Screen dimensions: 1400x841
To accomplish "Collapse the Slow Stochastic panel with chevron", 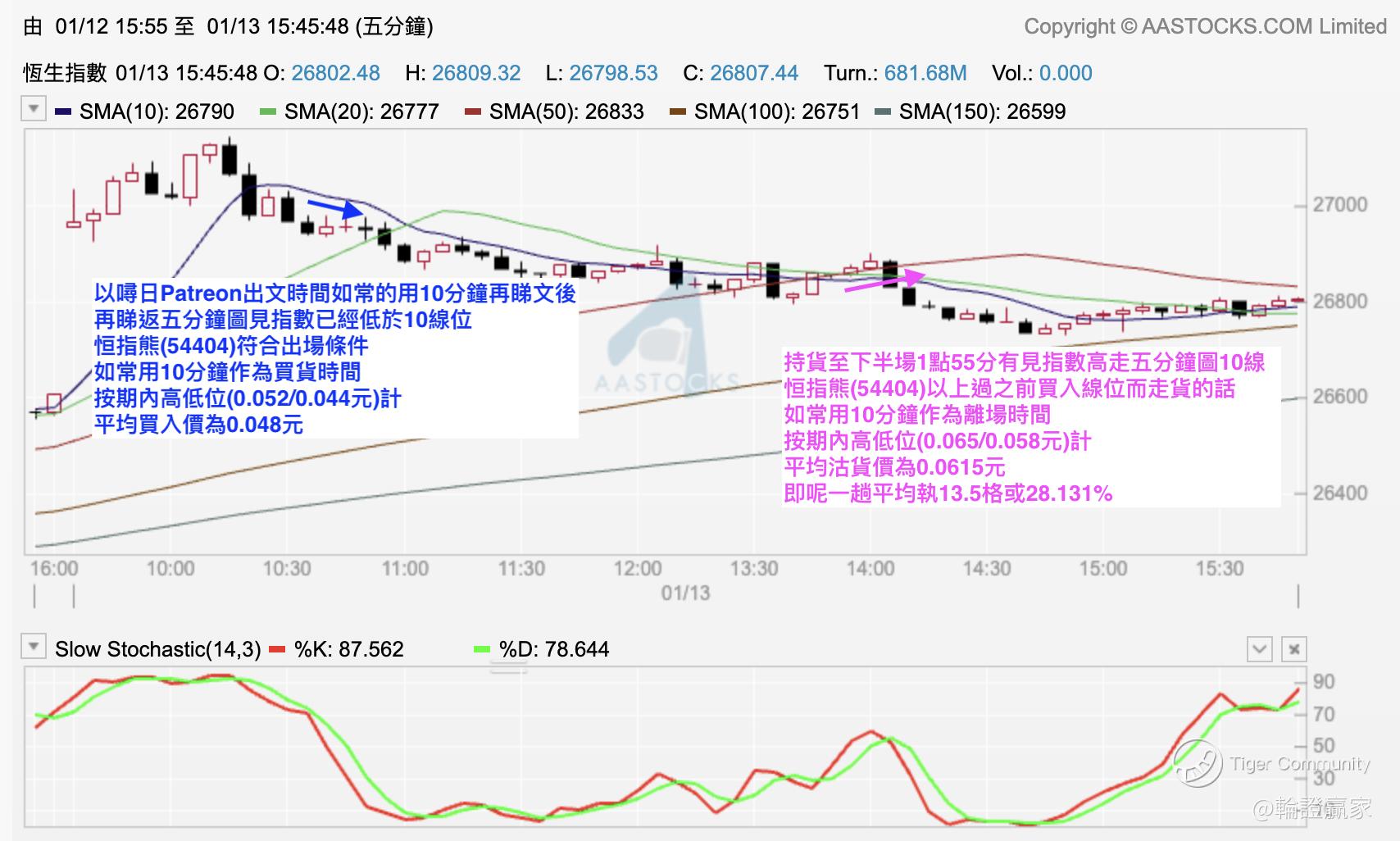I will pos(1260,649).
